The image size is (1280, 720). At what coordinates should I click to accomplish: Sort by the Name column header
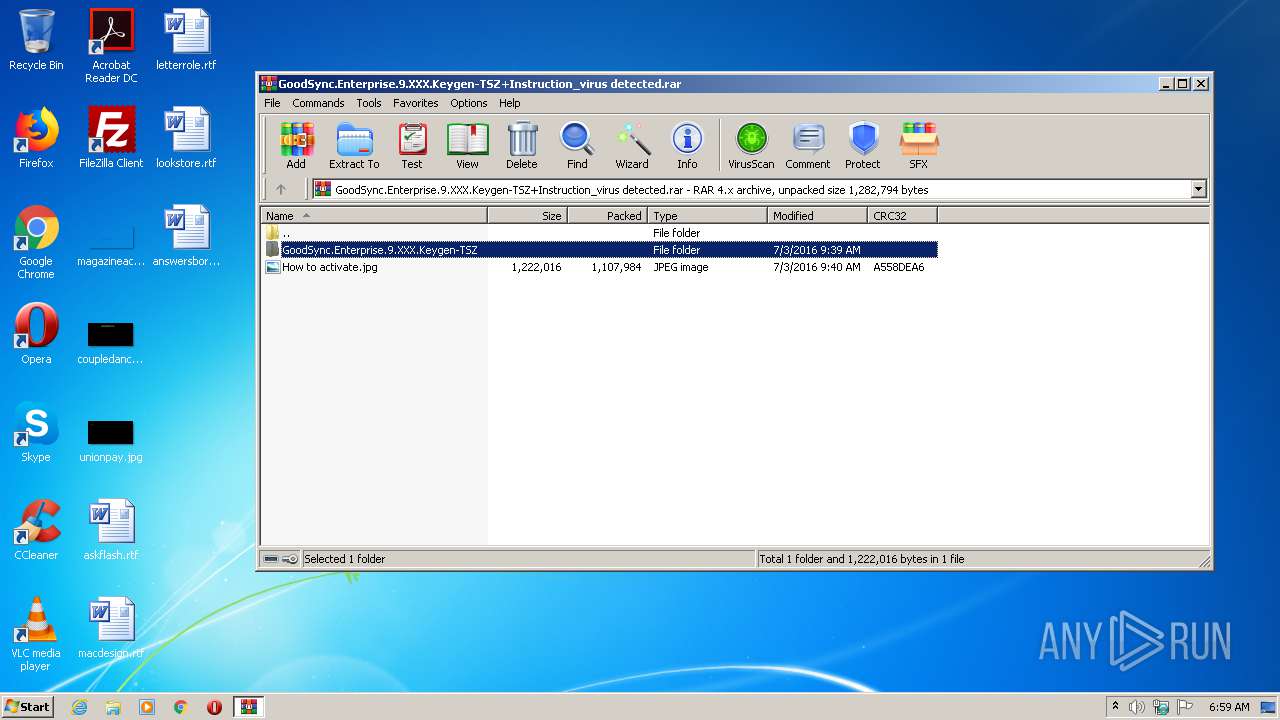coord(374,216)
